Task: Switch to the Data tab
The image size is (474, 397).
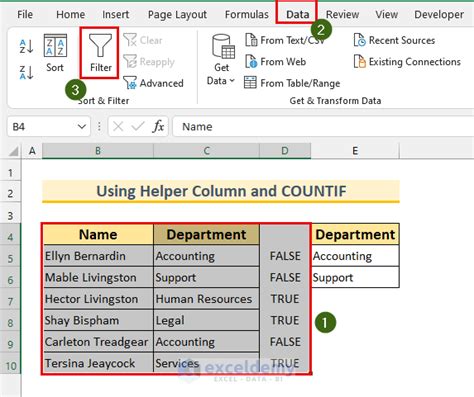Action: coord(298,15)
